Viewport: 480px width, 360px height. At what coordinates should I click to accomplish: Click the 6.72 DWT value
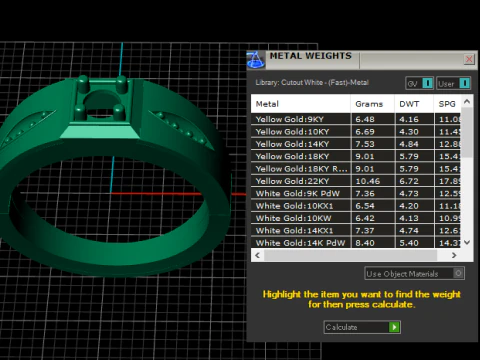click(409, 181)
